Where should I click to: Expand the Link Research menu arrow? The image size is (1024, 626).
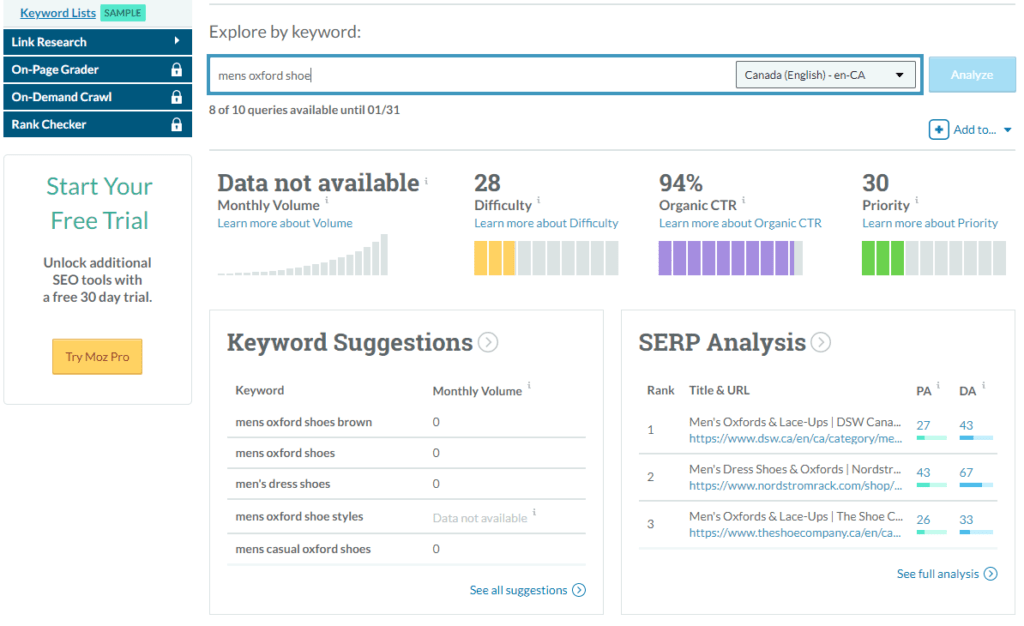coord(176,40)
